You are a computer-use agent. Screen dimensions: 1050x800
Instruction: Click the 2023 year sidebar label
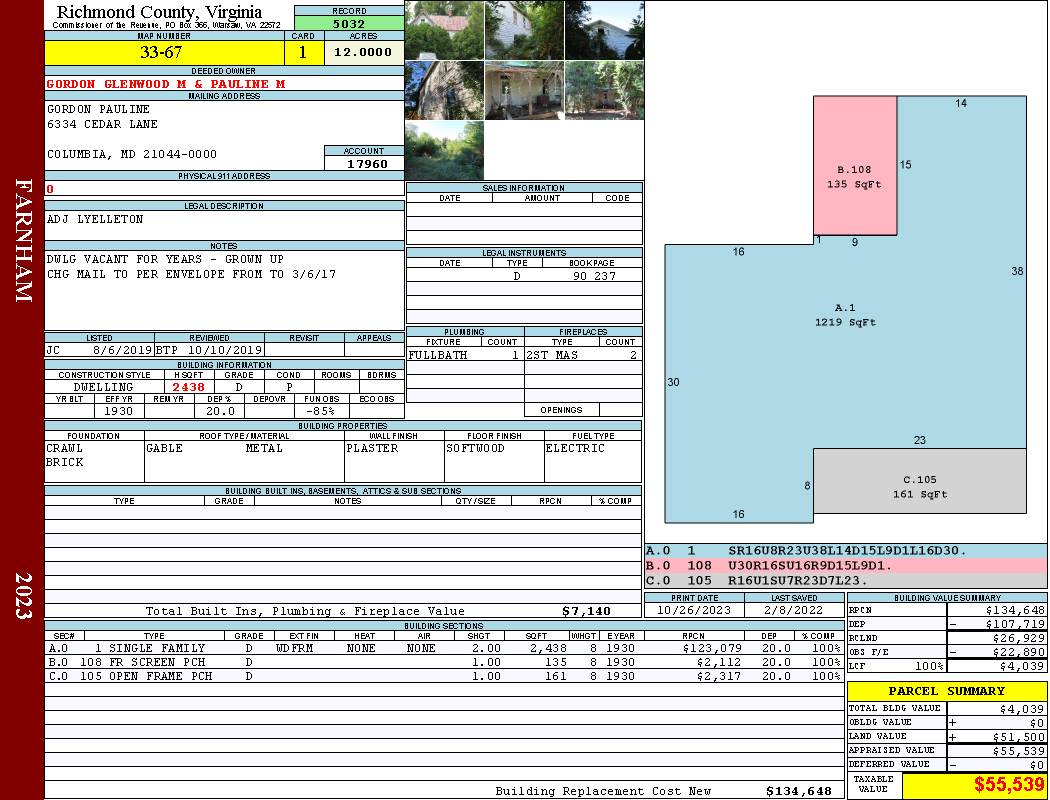point(23,596)
